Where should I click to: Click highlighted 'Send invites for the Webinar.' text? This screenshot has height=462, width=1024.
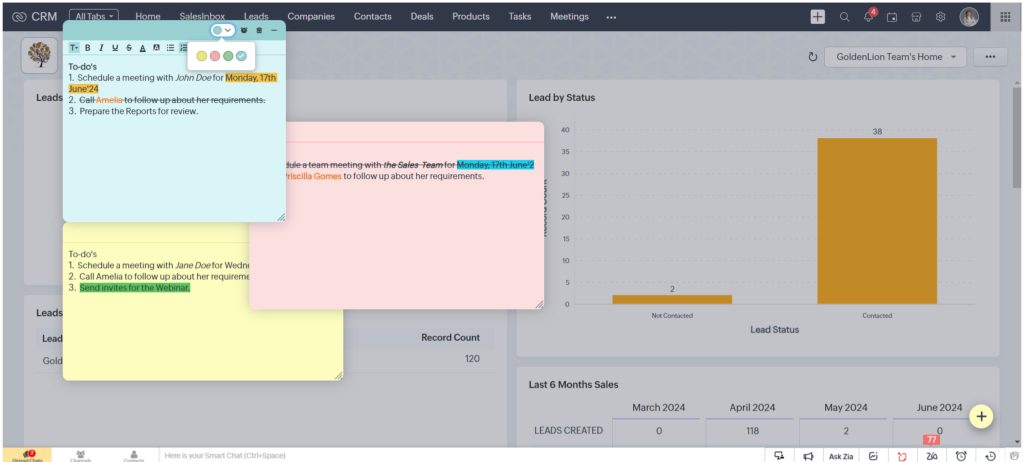pos(135,288)
